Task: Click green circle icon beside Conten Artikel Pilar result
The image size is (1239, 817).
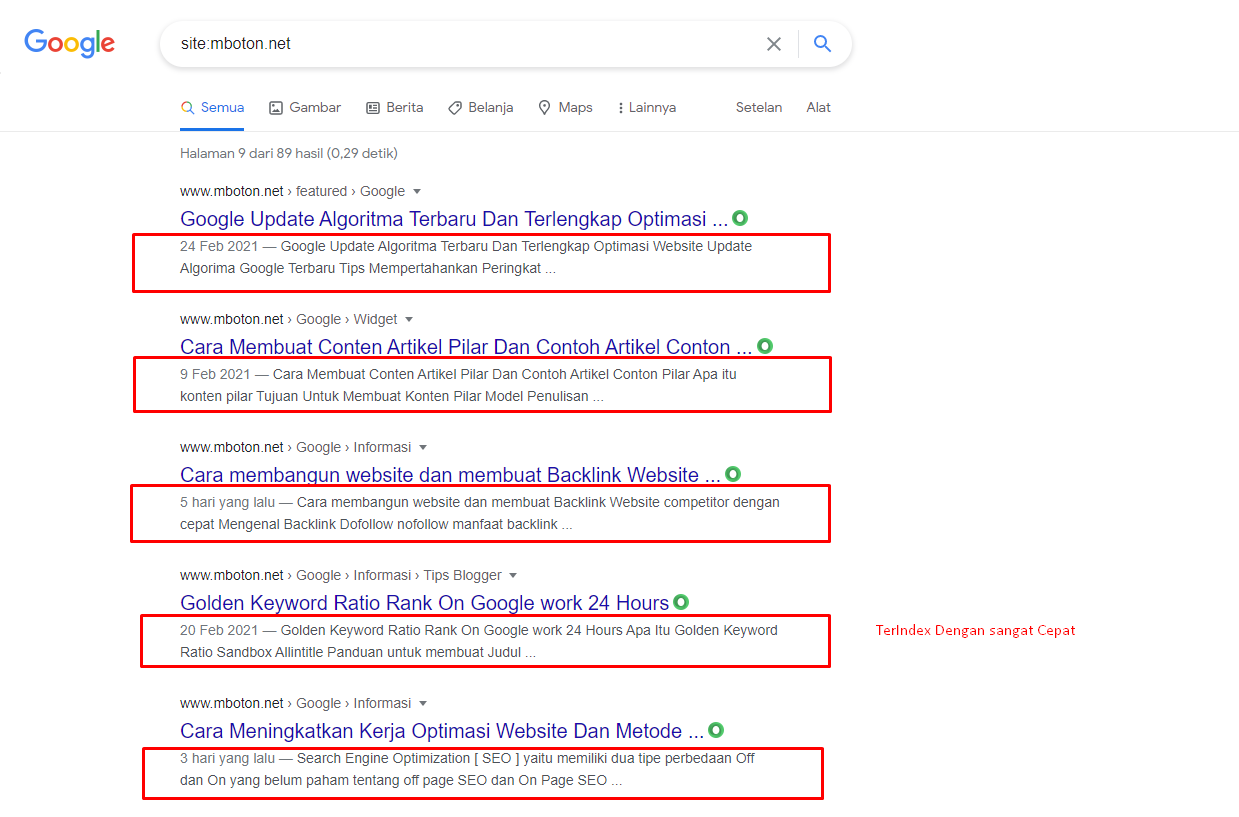Action: click(x=765, y=346)
